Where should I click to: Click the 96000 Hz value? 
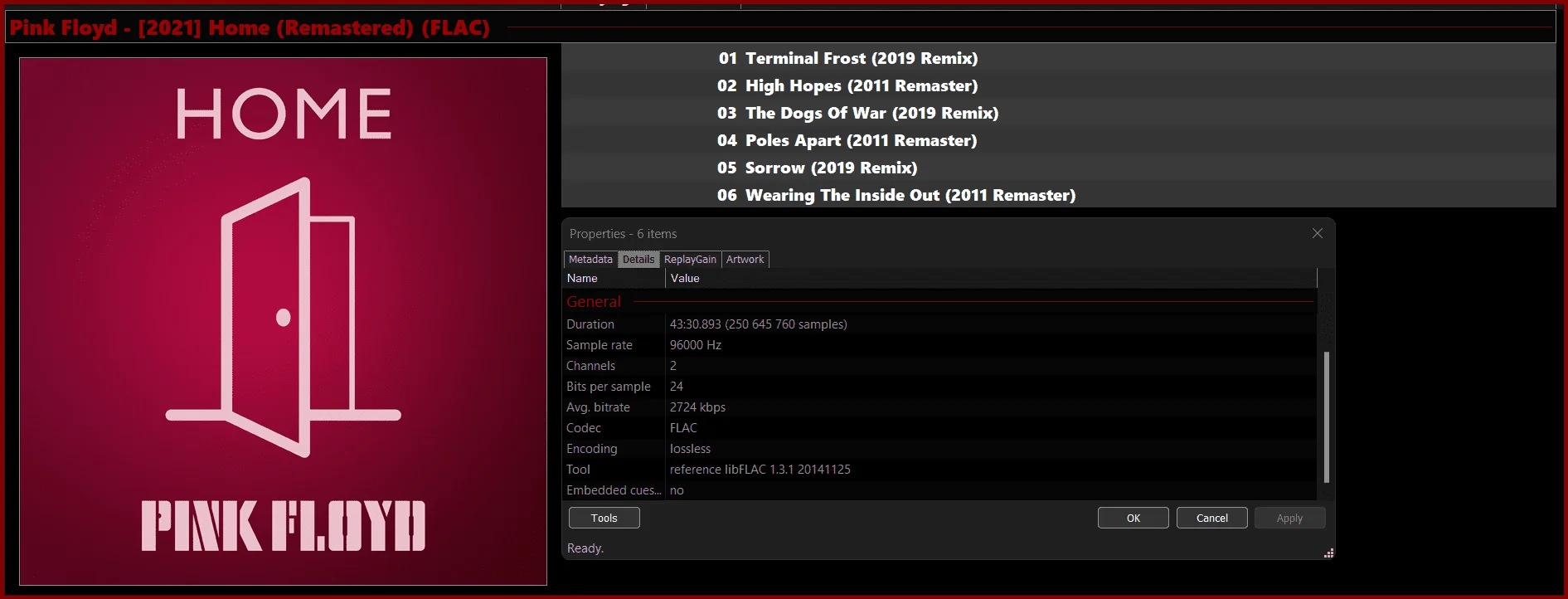(x=696, y=345)
